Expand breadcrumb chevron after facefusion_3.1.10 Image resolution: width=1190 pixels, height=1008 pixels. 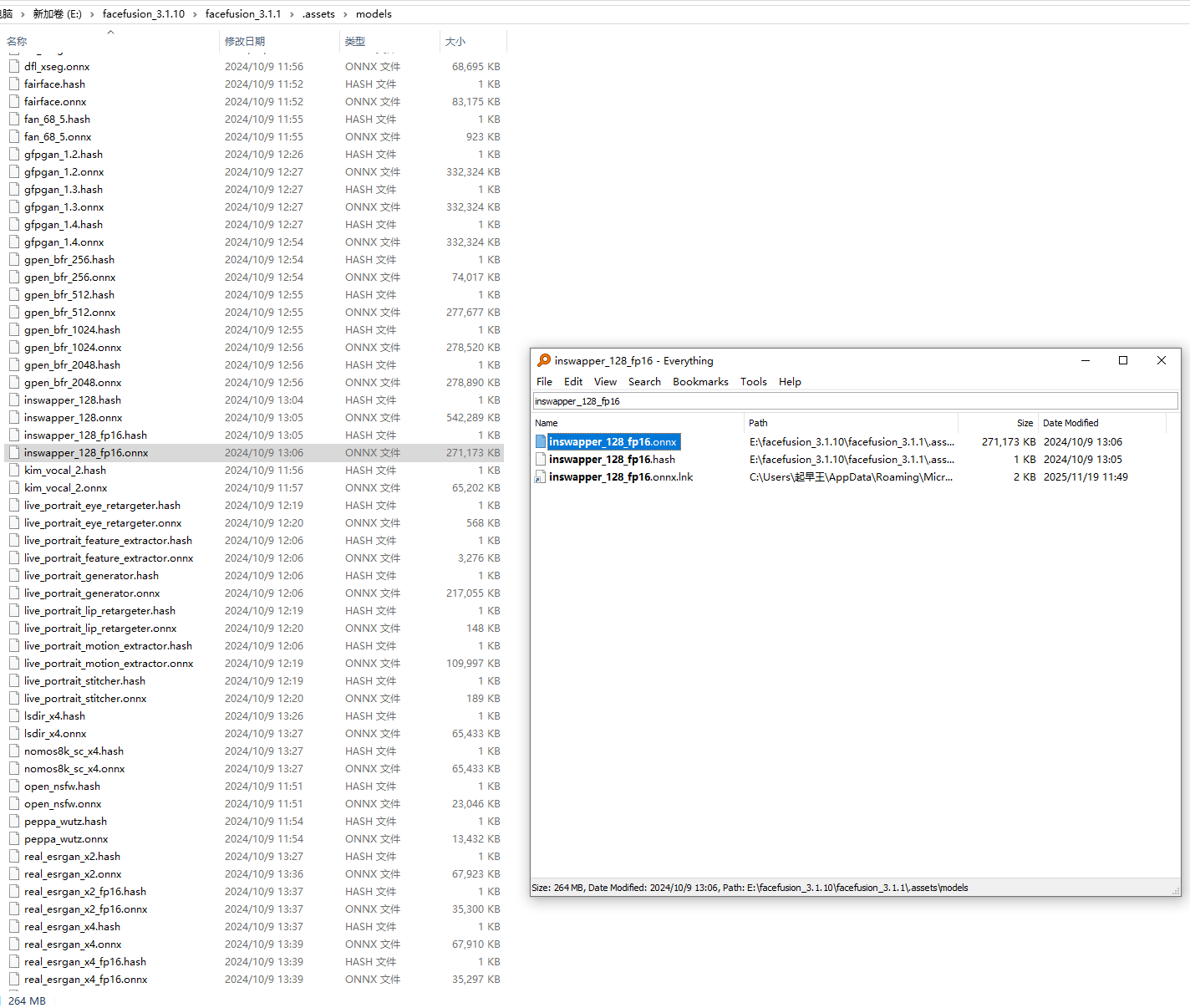(x=195, y=14)
